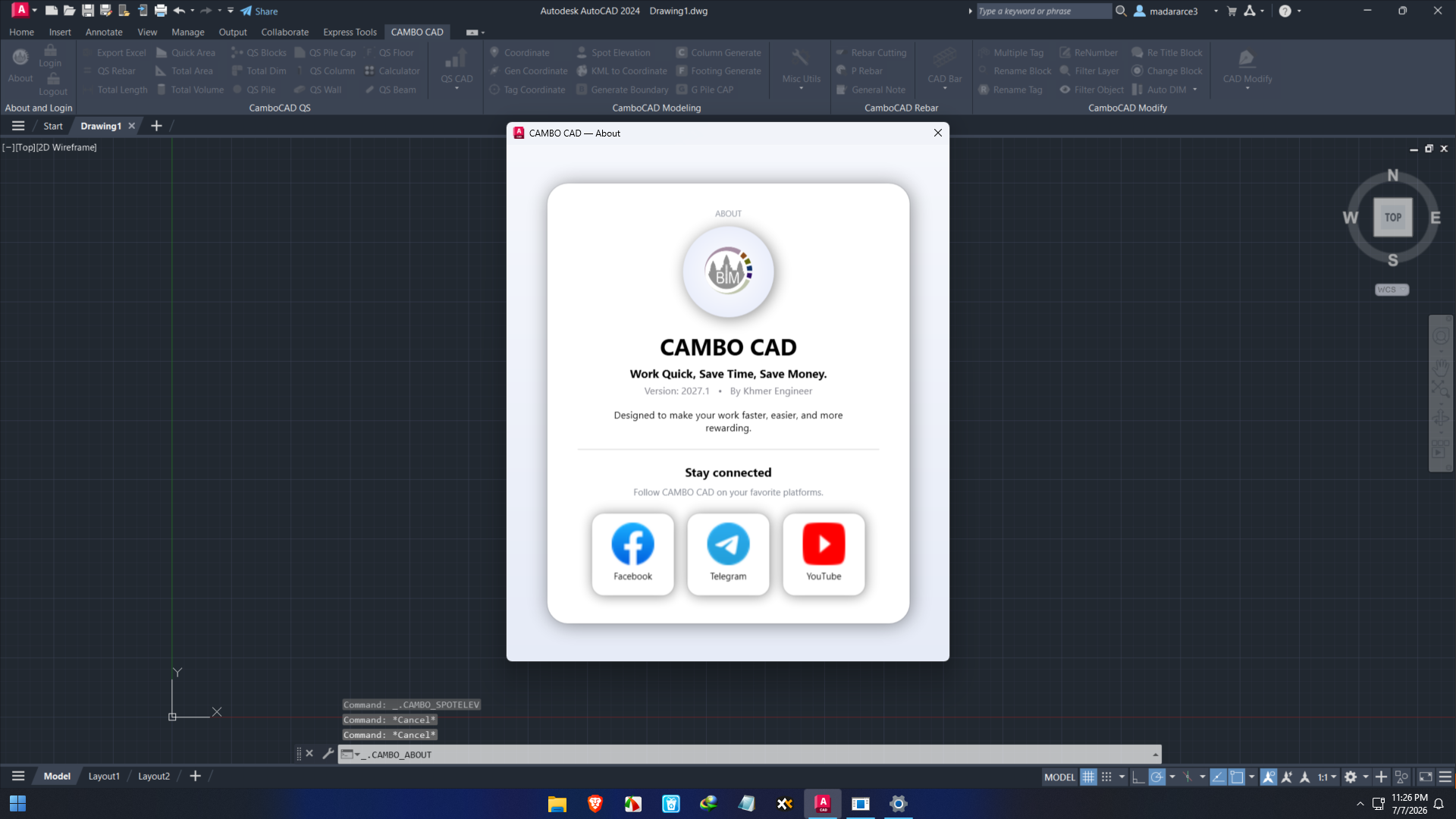Screen dimensions: 1456x819
Task: Click the Help question mark icon
Action: (x=1285, y=11)
